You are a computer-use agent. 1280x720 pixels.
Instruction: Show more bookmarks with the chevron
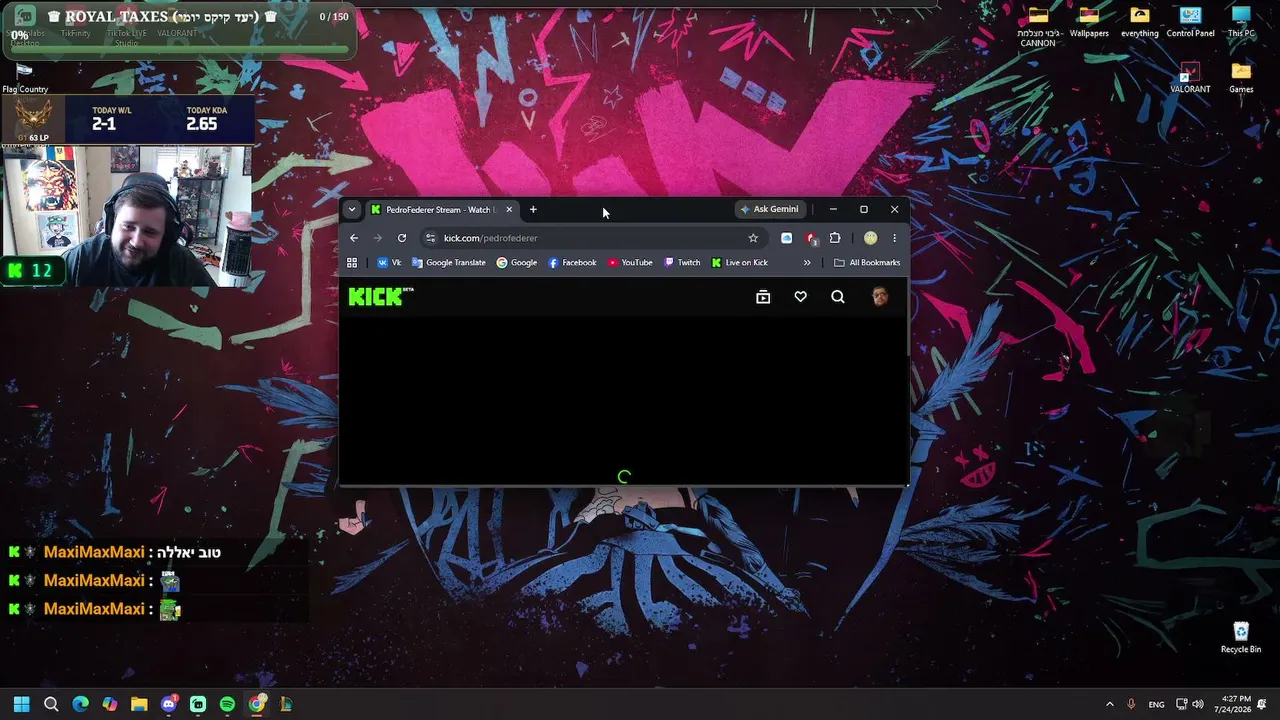pos(807,263)
